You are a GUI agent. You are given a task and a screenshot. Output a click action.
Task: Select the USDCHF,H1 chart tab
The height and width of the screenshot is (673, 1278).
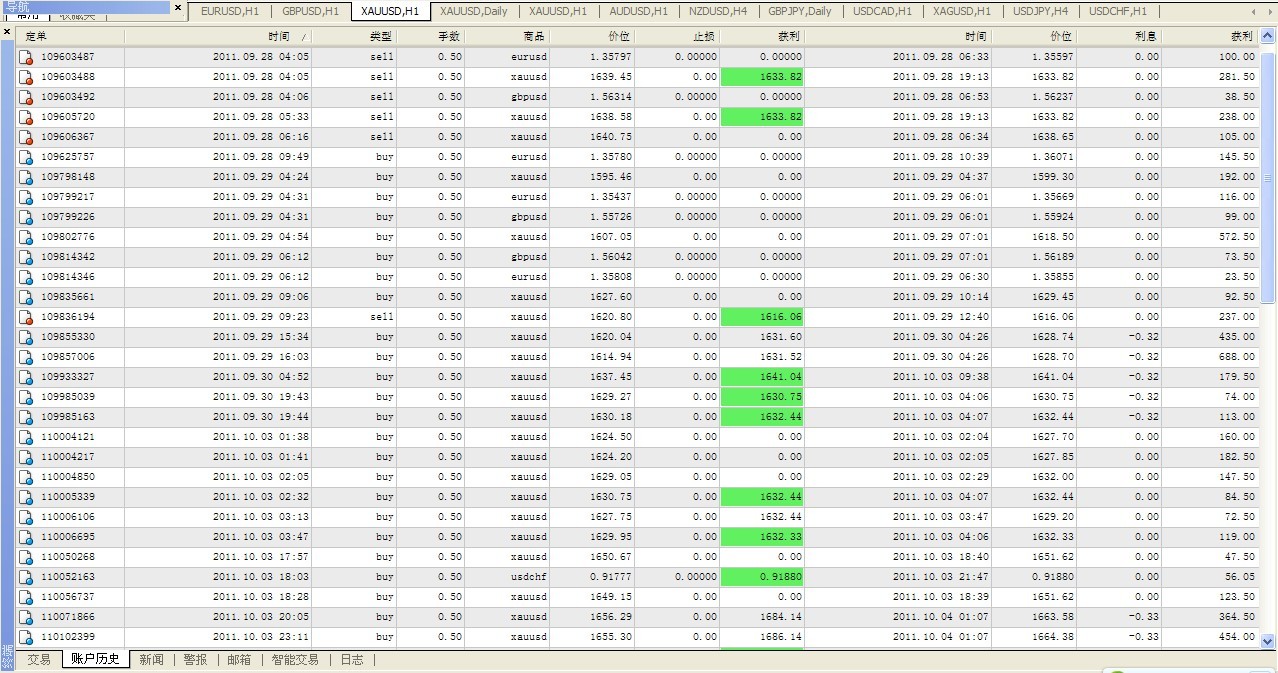(1117, 11)
